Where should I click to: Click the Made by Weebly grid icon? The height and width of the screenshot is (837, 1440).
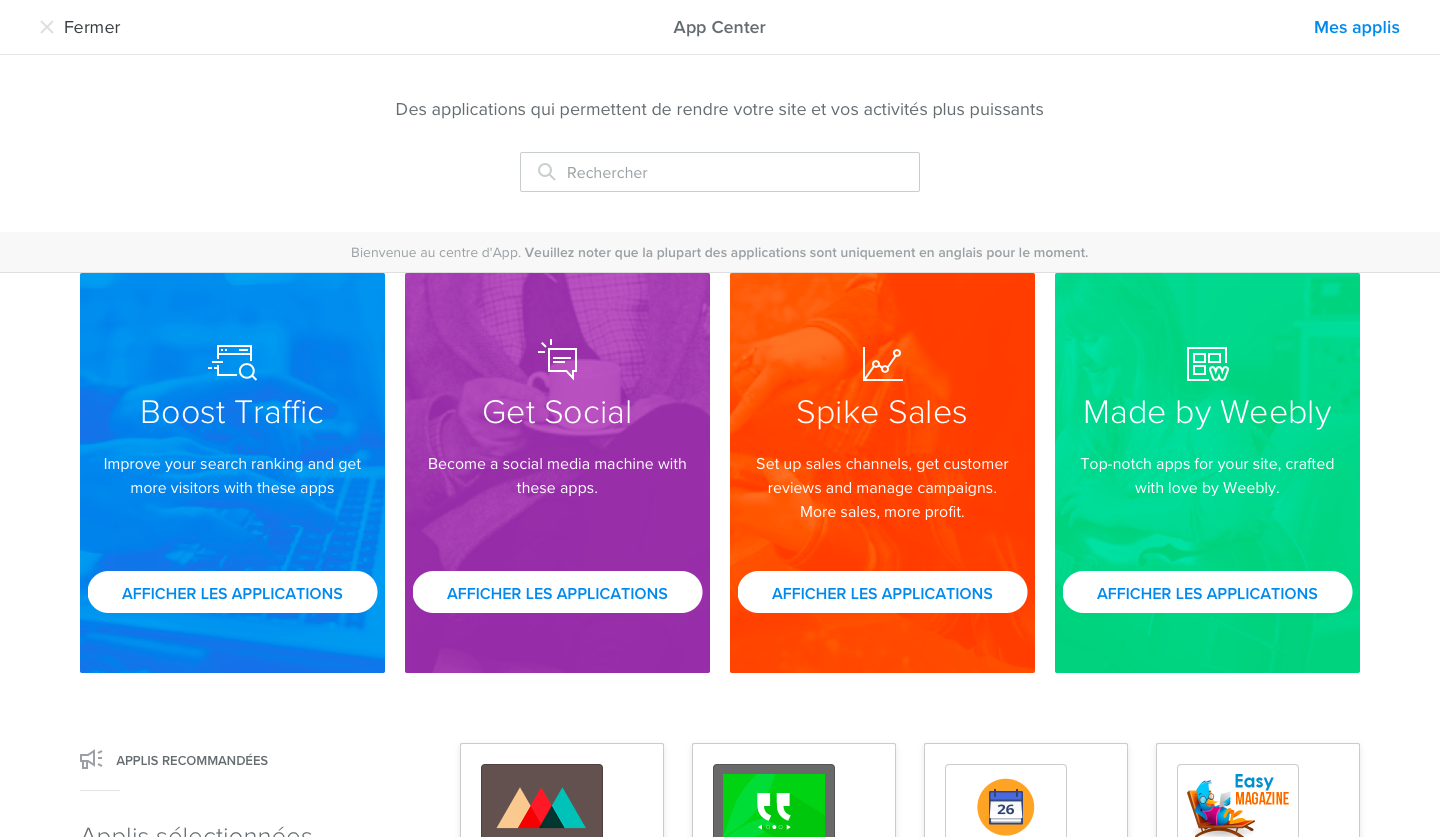[1207, 364]
